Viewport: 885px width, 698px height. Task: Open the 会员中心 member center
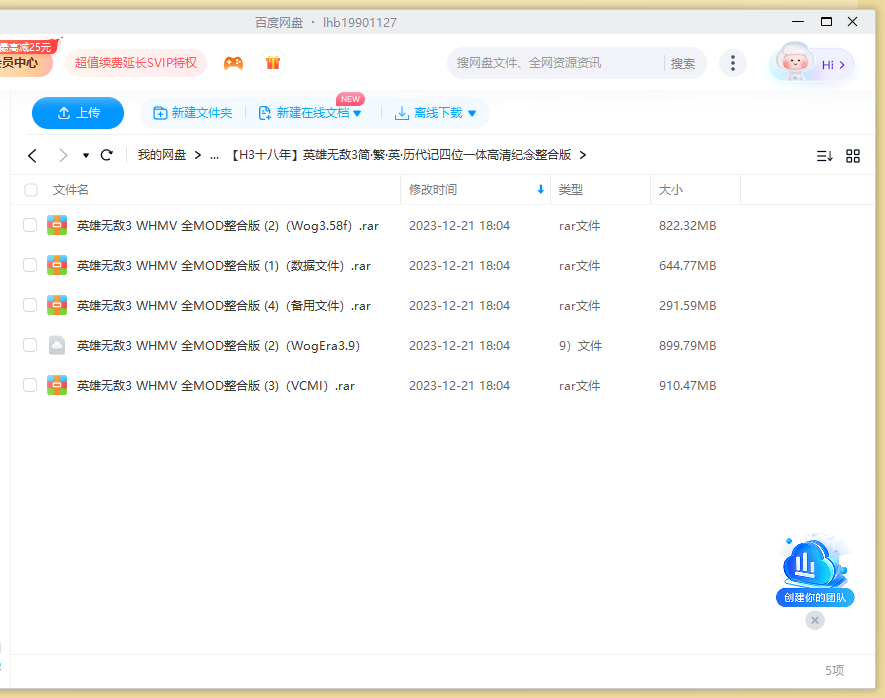(x=25, y=63)
